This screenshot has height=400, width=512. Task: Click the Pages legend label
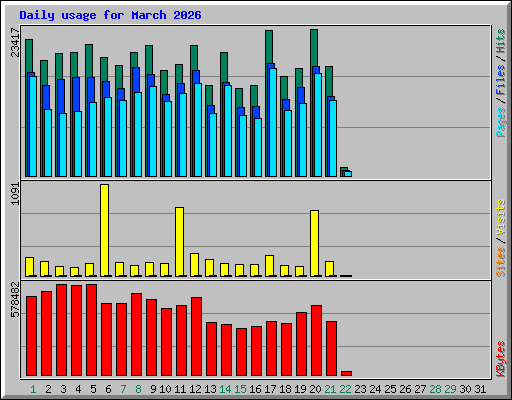(501, 122)
